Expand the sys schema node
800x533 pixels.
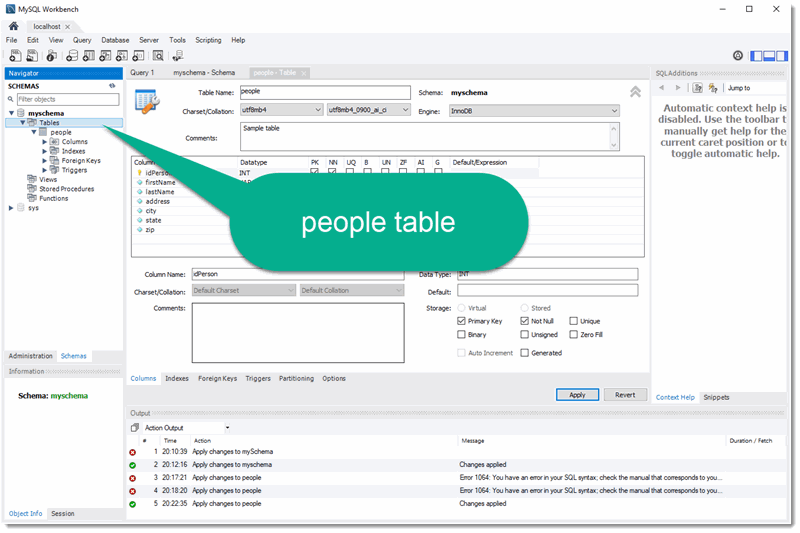tap(11, 208)
